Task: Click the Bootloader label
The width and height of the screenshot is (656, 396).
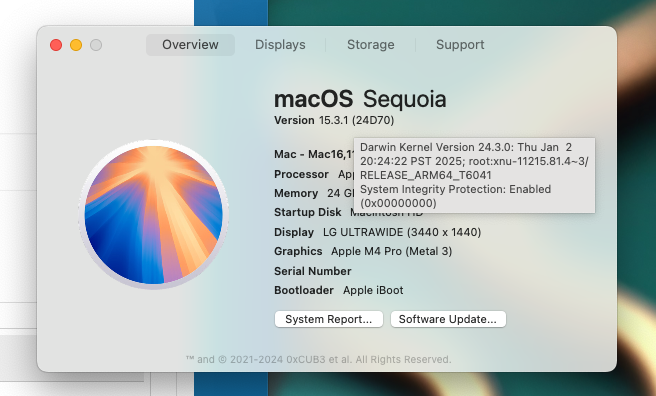Action: click(304, 290)
